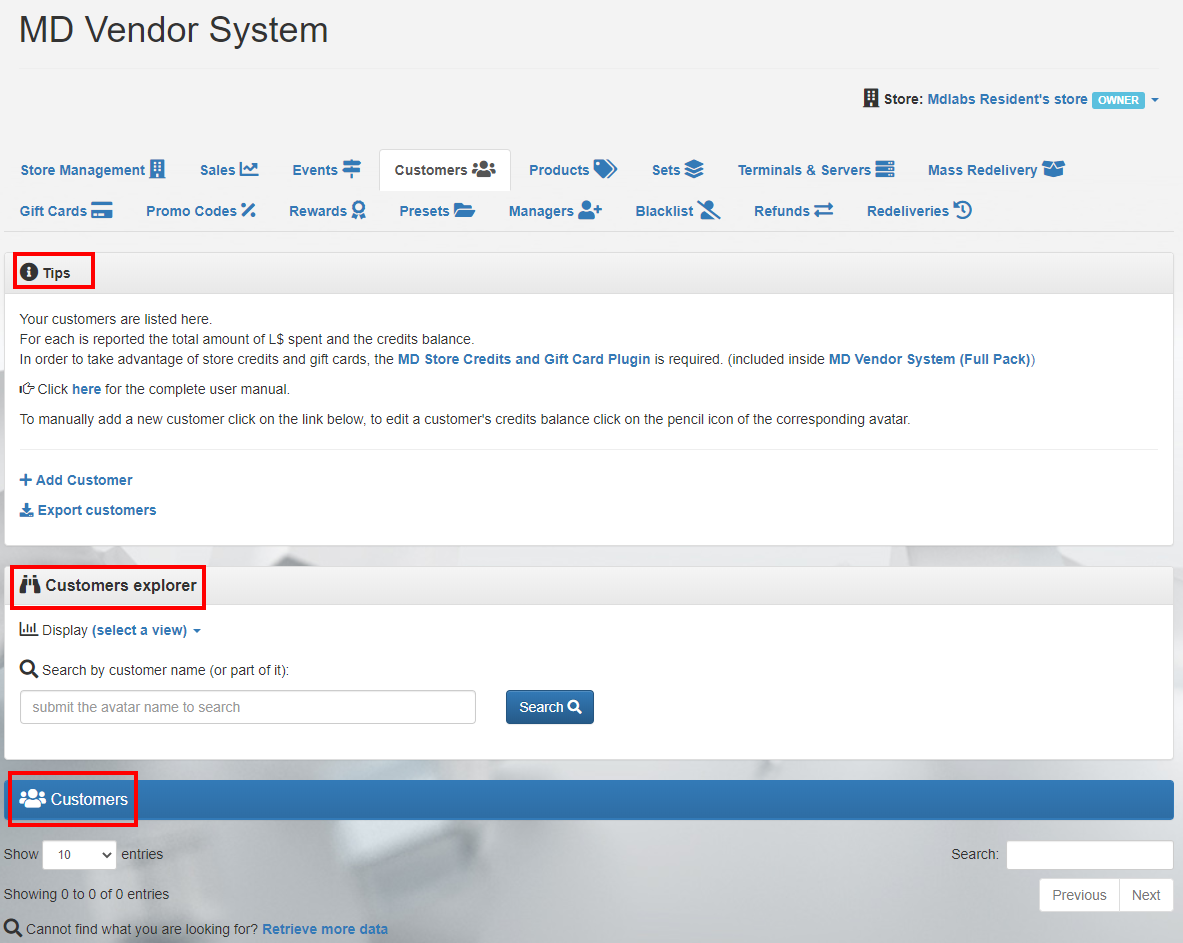This screenshot has height=943, width=1183.
Task: Click the box icon beside Mass Redelivery
Action: click(x=1053, y=169)
